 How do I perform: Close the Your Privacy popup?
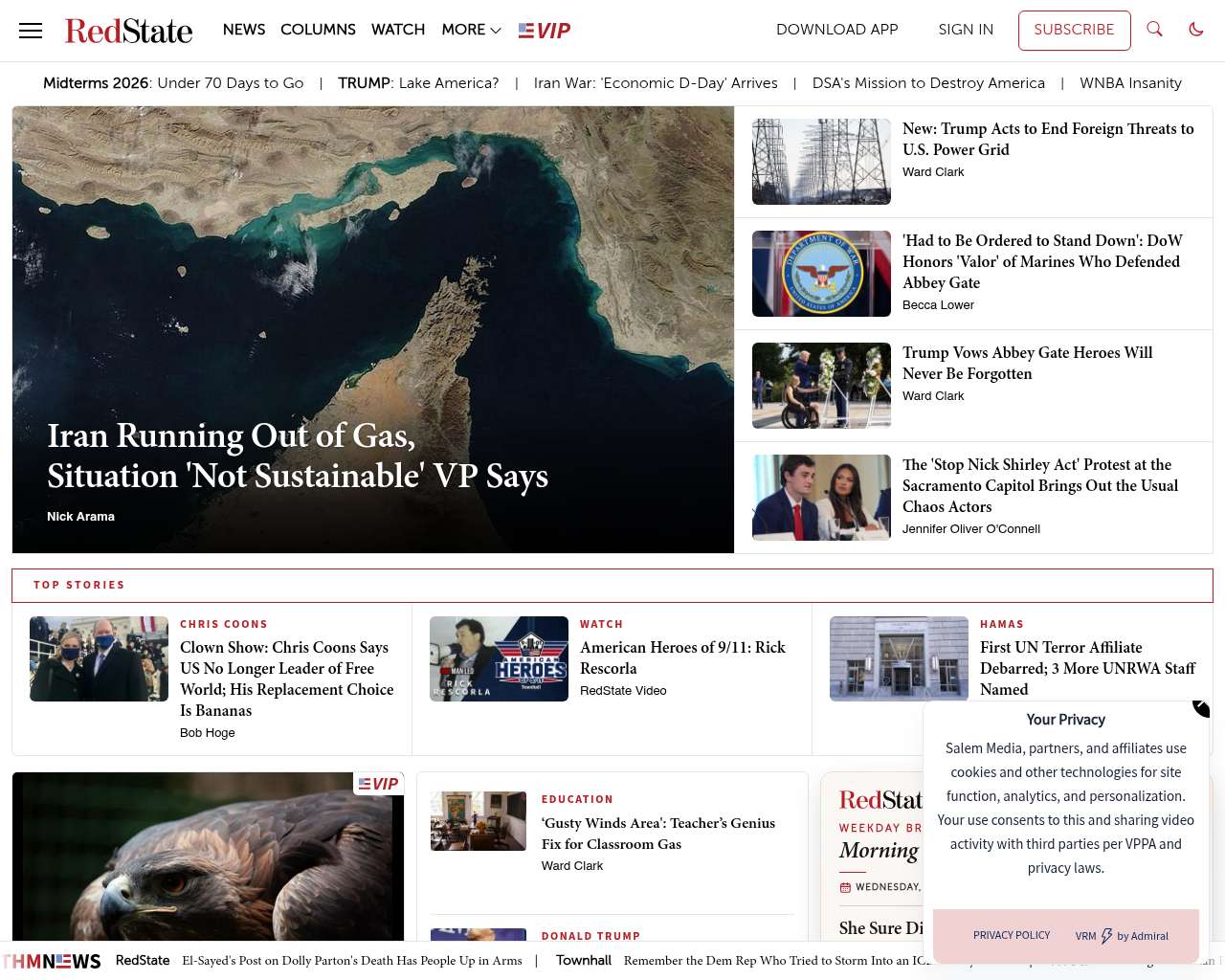1201,707
